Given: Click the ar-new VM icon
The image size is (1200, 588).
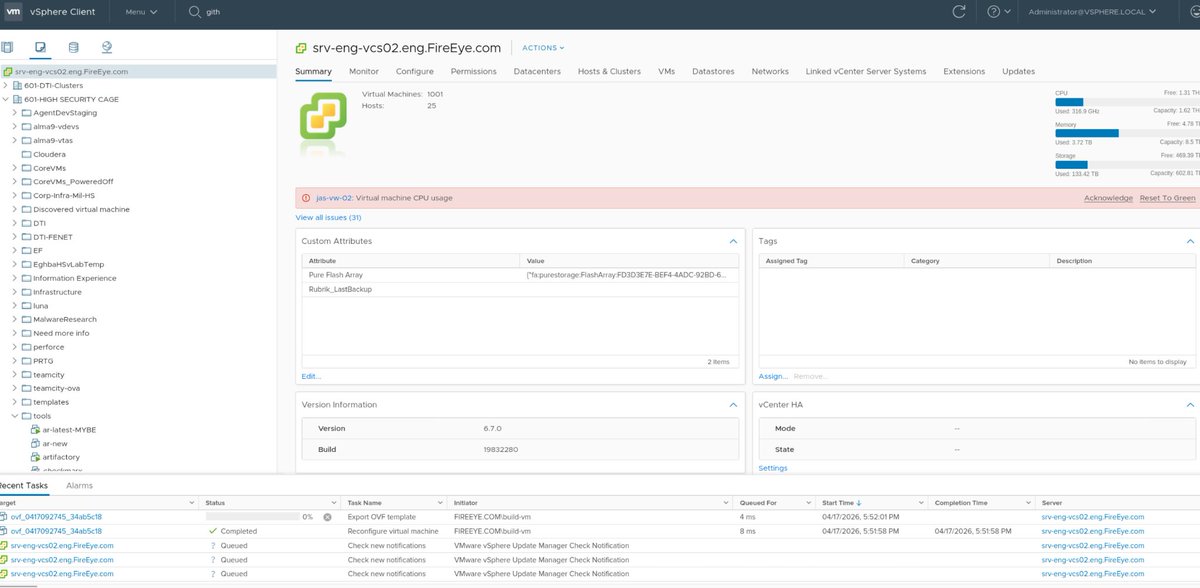Looking at the screenshot, I should point(35,443).
